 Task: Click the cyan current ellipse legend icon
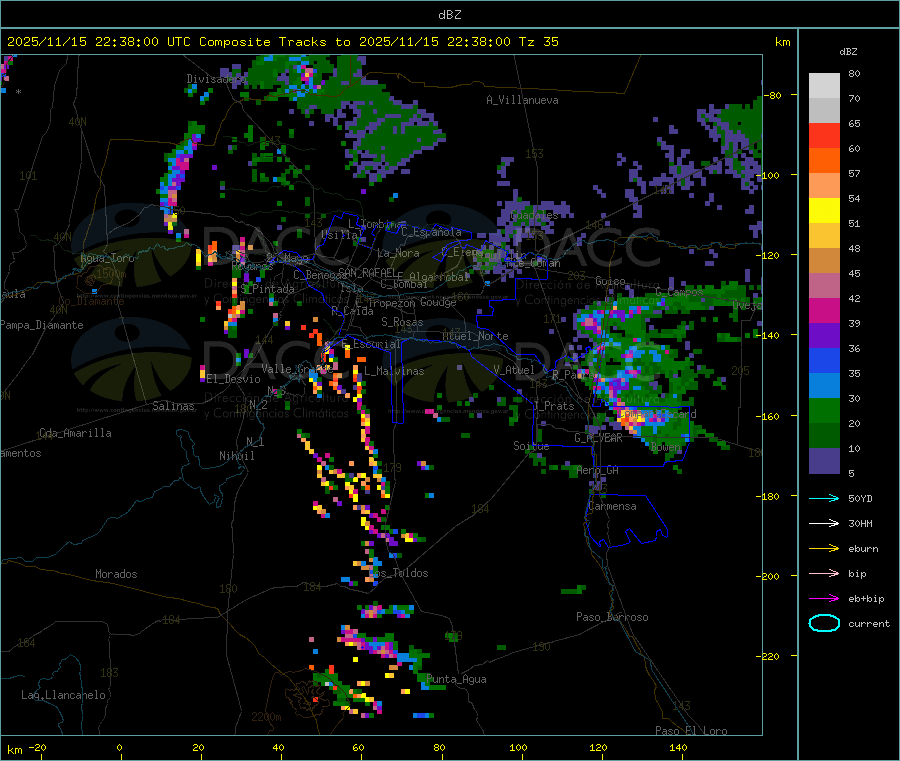824,623
